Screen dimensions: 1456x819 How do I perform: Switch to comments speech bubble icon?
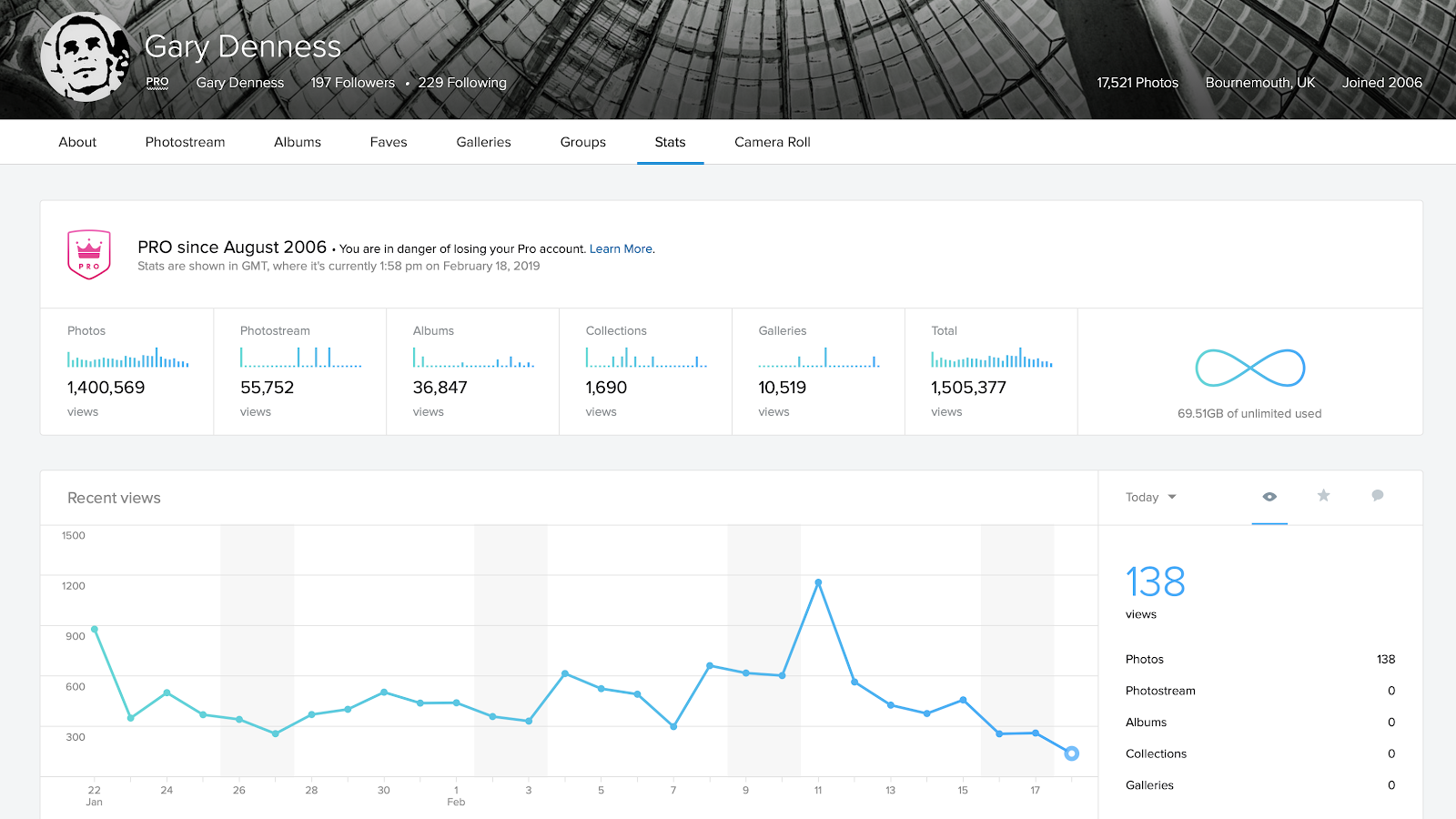coord(1378,496)
